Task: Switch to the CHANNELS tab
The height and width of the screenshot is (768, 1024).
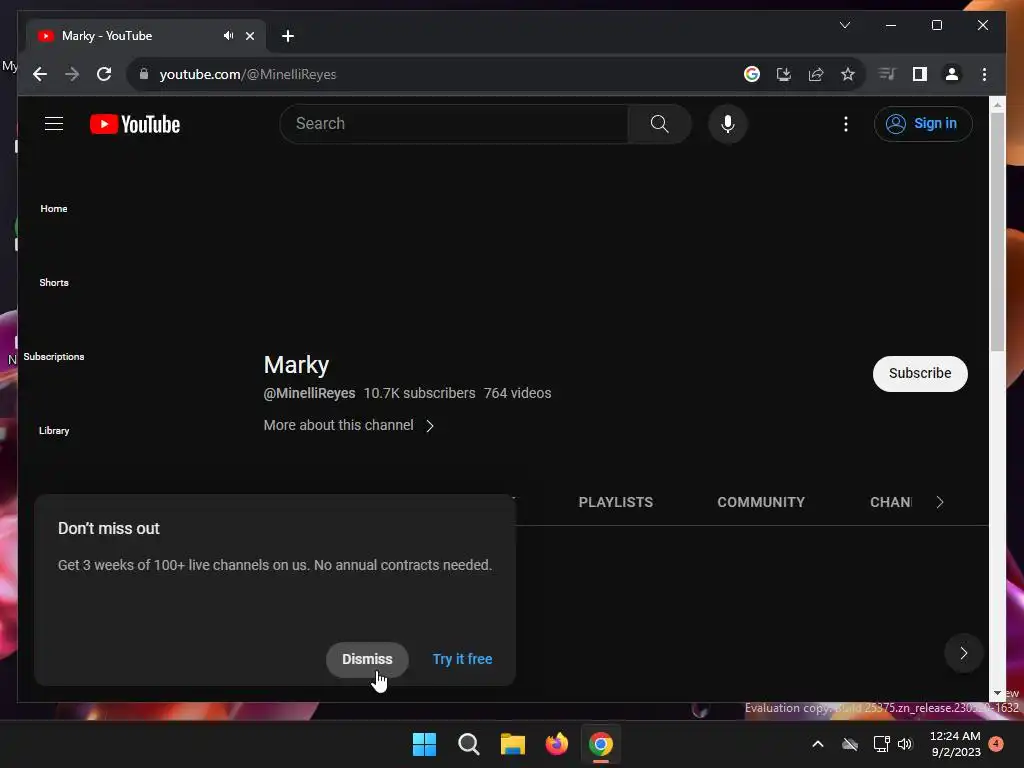Action: (x=891, y=502)
